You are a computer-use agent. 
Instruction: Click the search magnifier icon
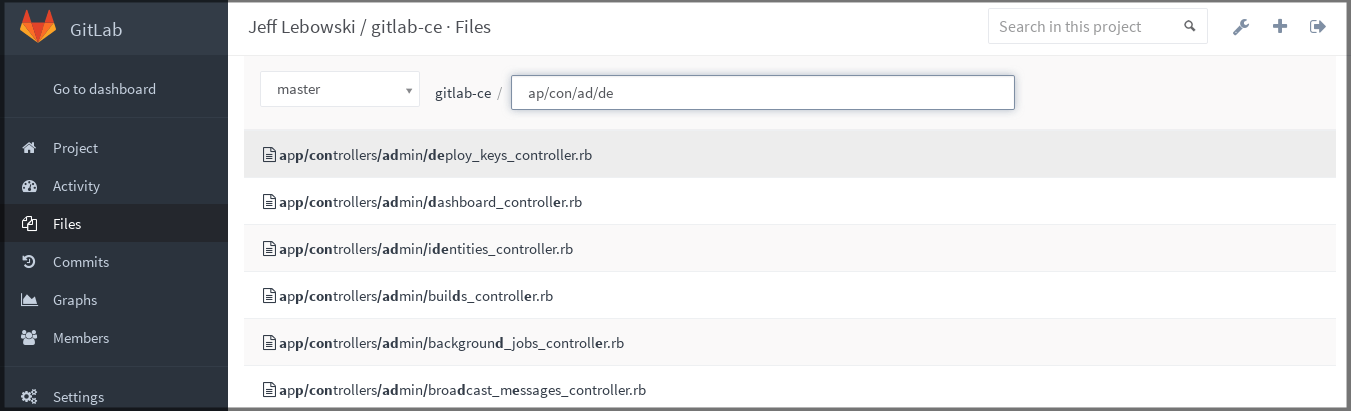[x=1189, y=27]
